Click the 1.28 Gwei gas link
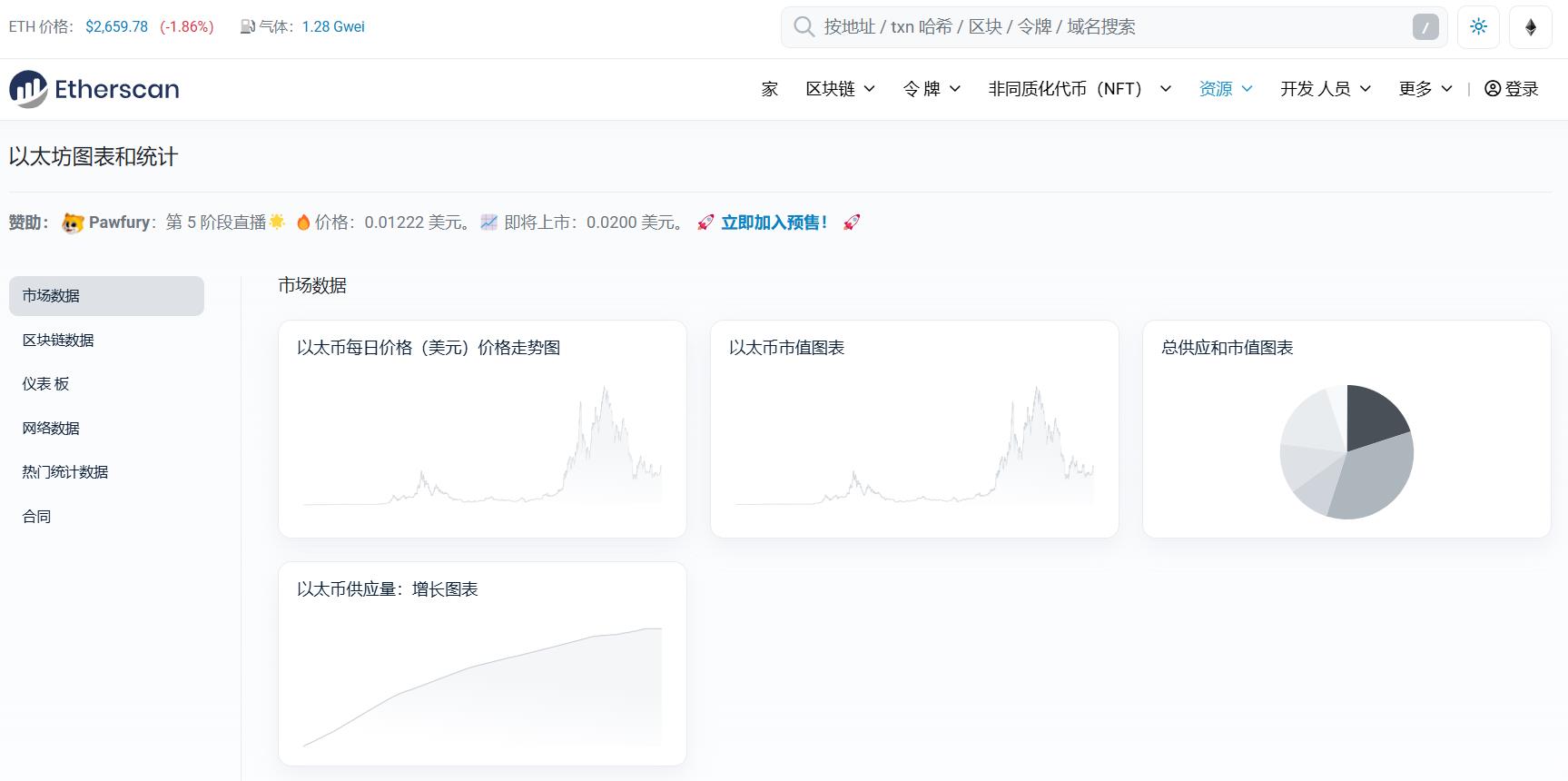This screenshot has width=1568, height=781. (333, 26)
